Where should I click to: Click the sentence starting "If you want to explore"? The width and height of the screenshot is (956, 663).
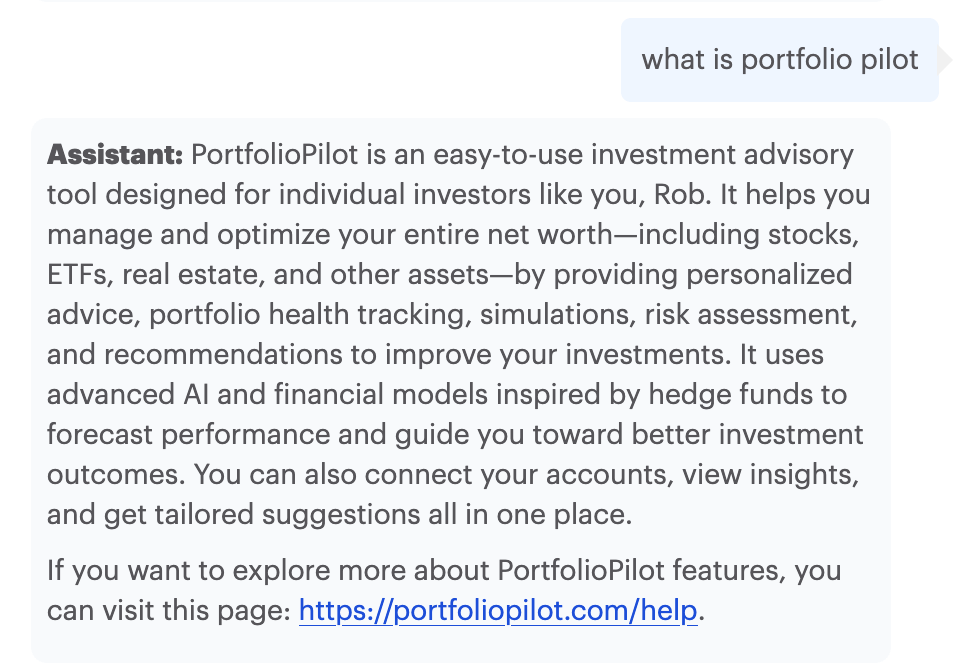coord(444,572)
